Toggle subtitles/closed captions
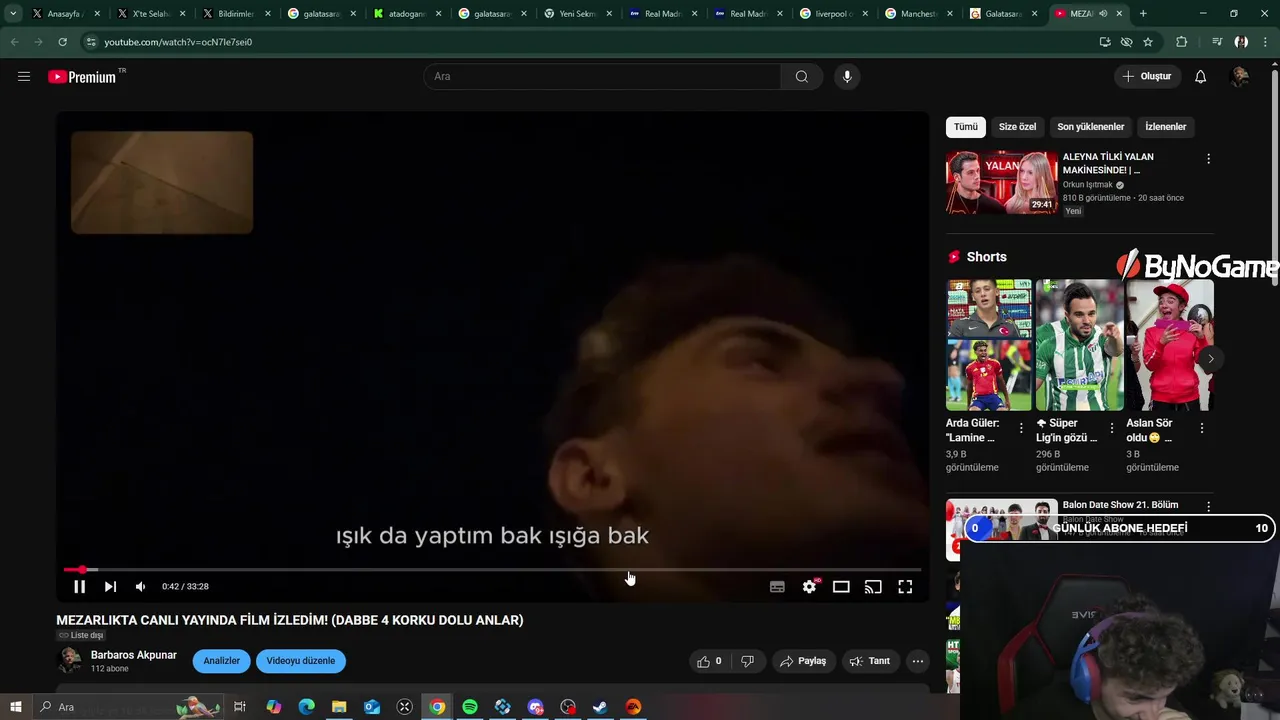 (x=777, y=587)
